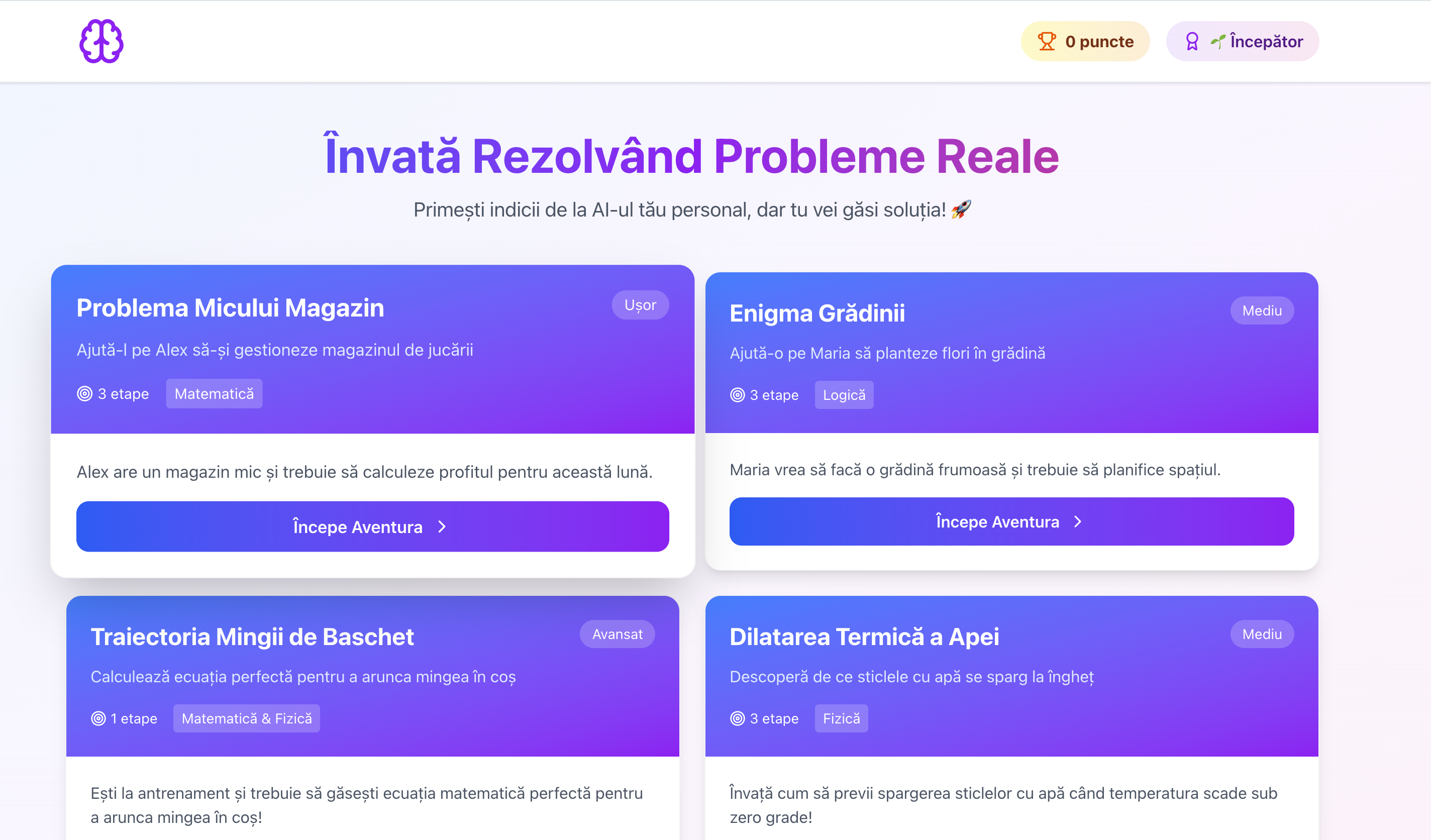Open the Traiectoria Mingii de Baschet title
Screen dimensions: 1431x840
[252, 637]
